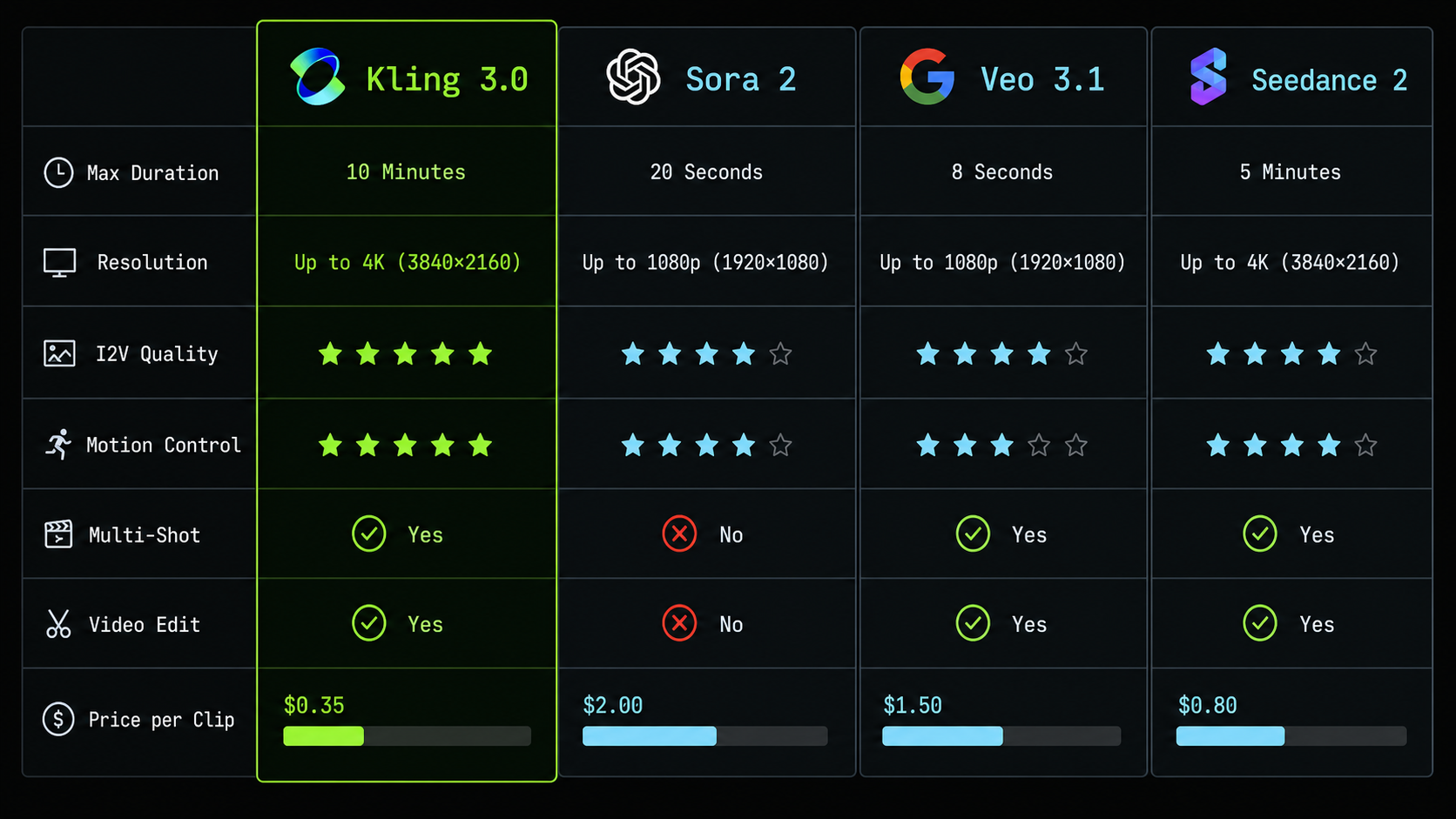Screen dimensions: 1456x819
Task: Click Veo's Motion Control three-star rating
Action: (x=1001, y=445)
